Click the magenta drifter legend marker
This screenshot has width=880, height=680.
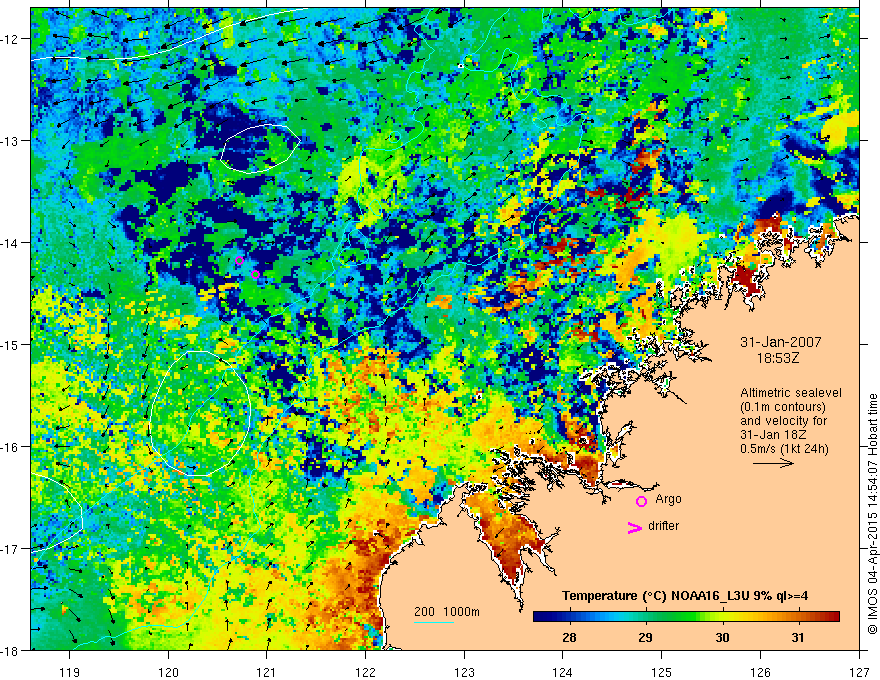tap(635, 528)
